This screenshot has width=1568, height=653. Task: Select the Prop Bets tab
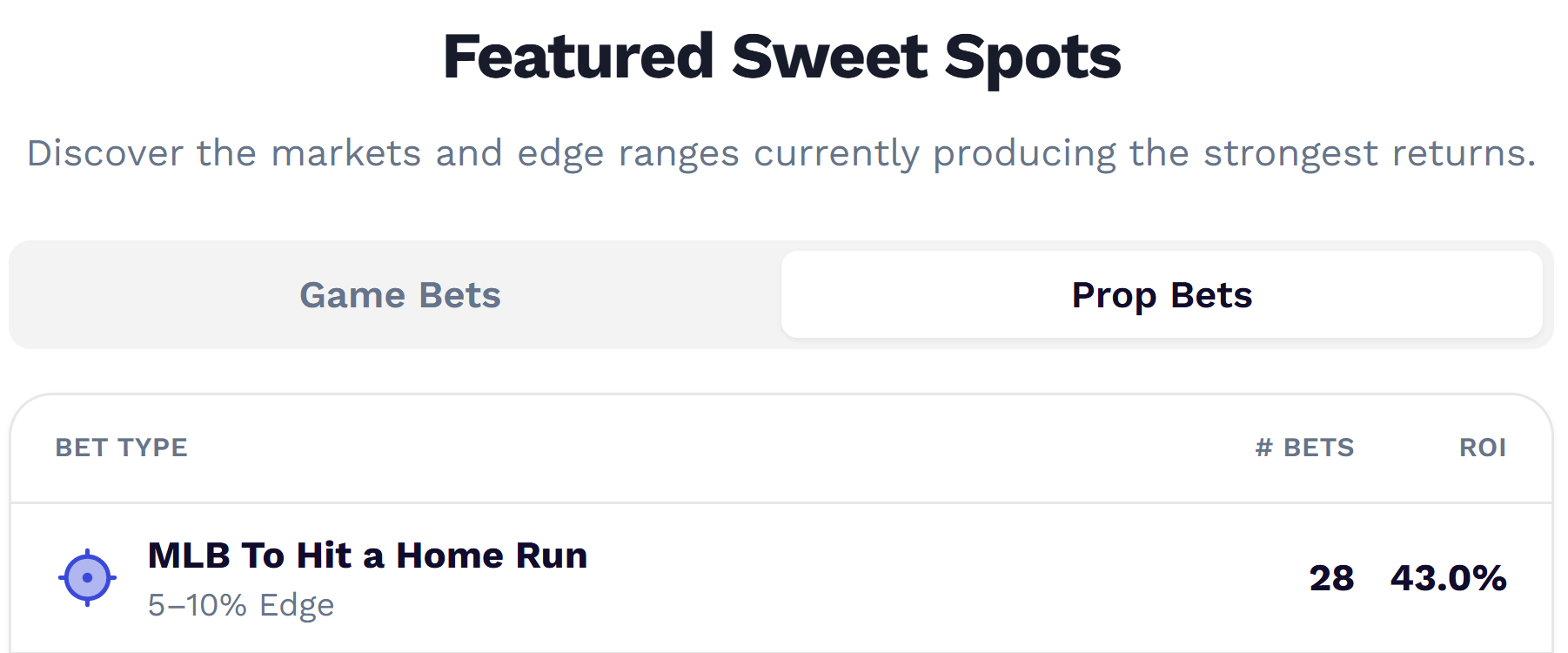pyautogui.click(x=1162, y=295)
